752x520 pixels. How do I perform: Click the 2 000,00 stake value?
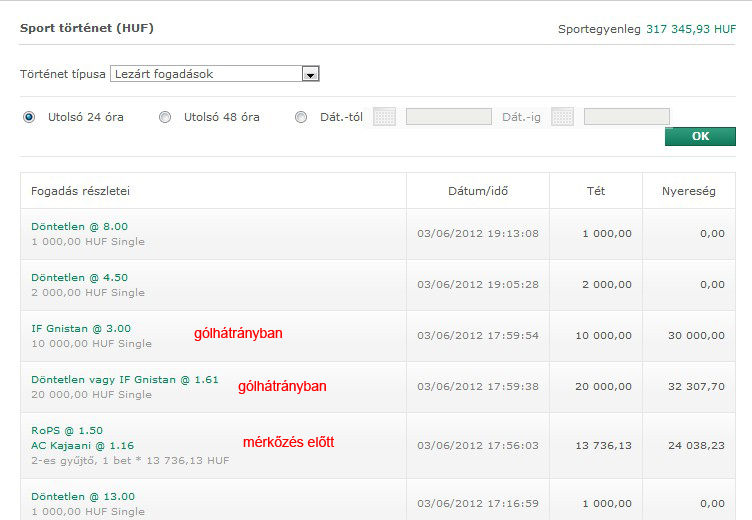click(607, 284)
